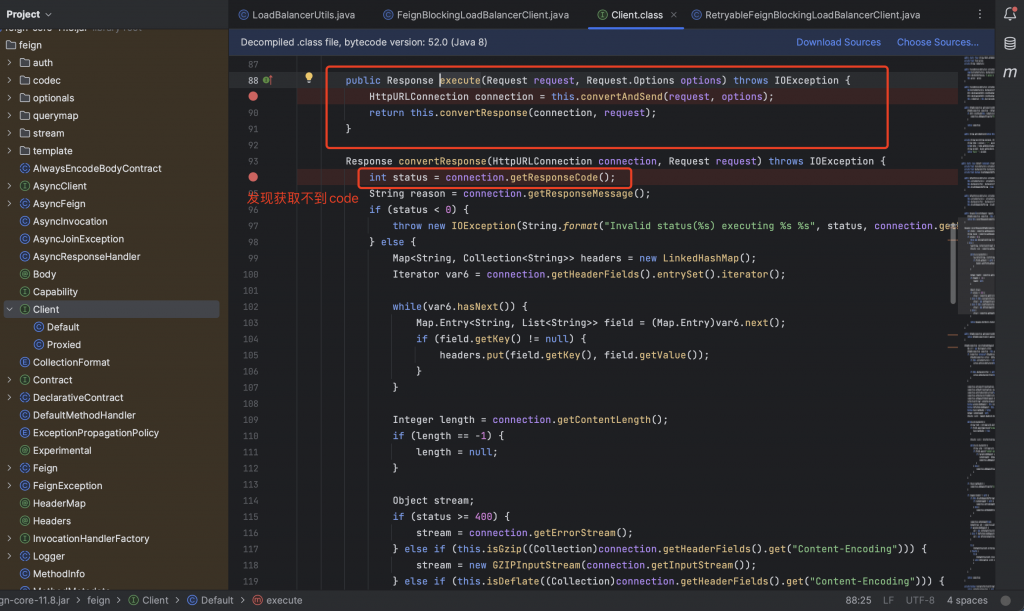Click the CollectionFormat enum icon
The image size is (1024, 611).
[x=25, y=362]
